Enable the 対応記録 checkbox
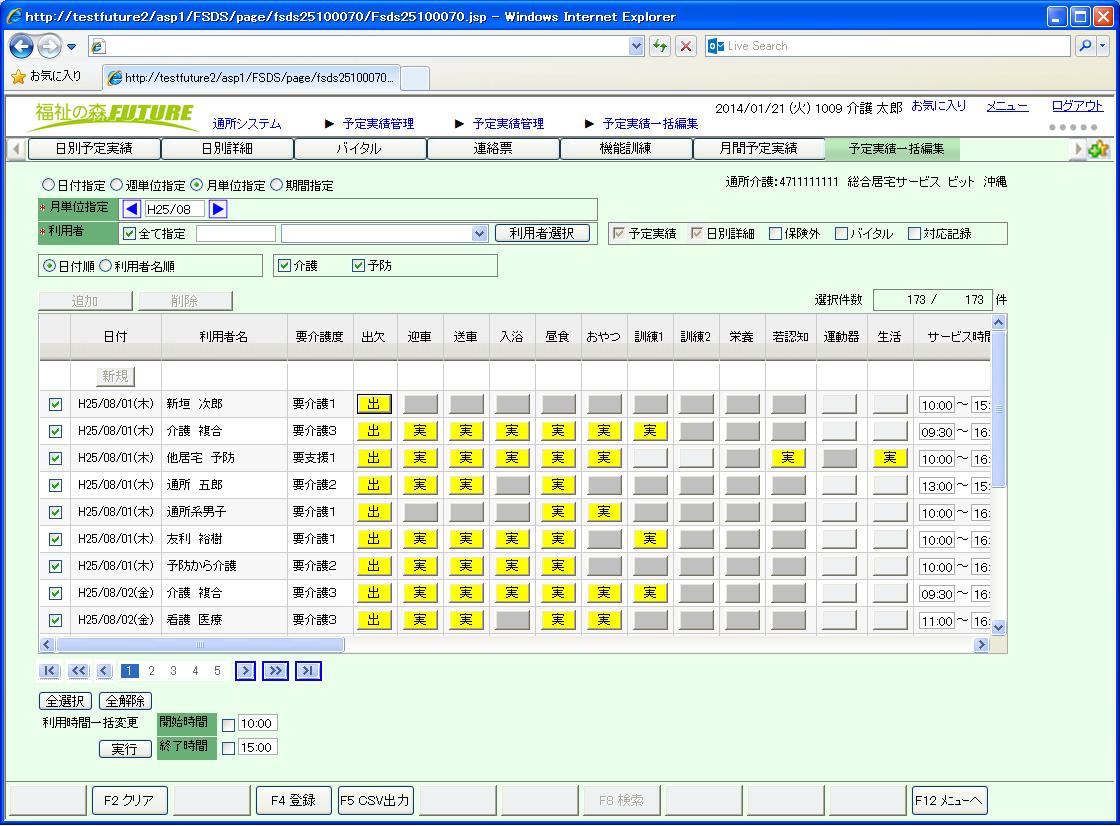The image size is (1120, 826). 914,234
